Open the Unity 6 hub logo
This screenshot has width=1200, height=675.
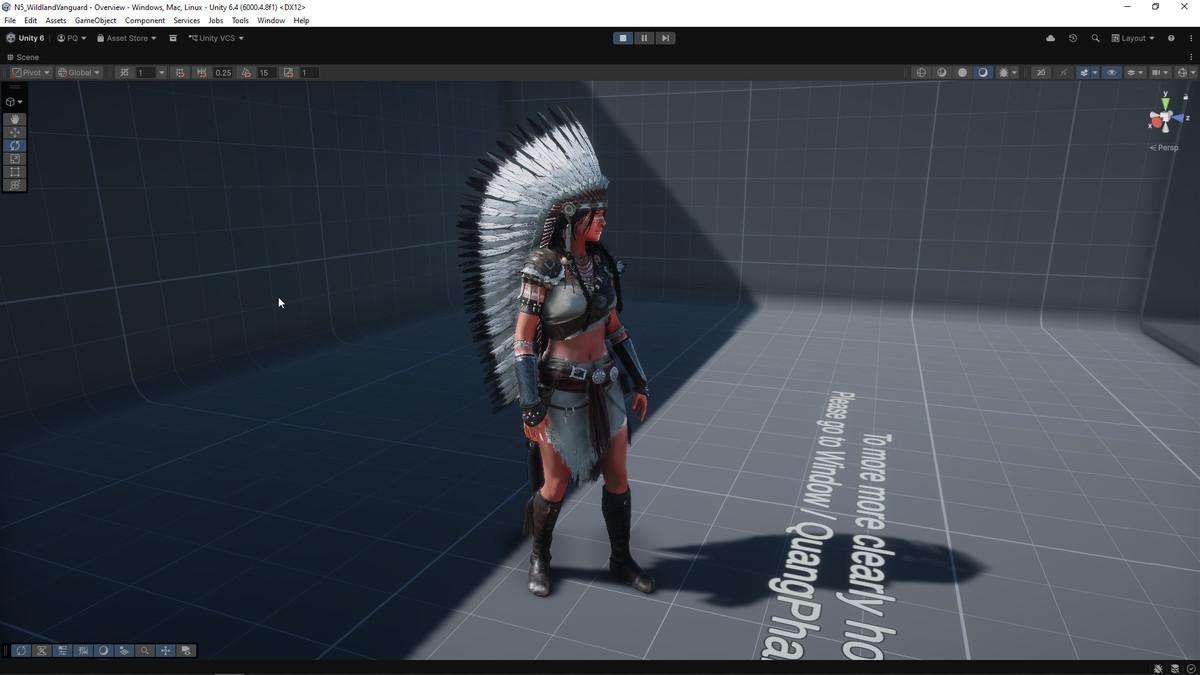pyautogui.click(x=25, y=38)
